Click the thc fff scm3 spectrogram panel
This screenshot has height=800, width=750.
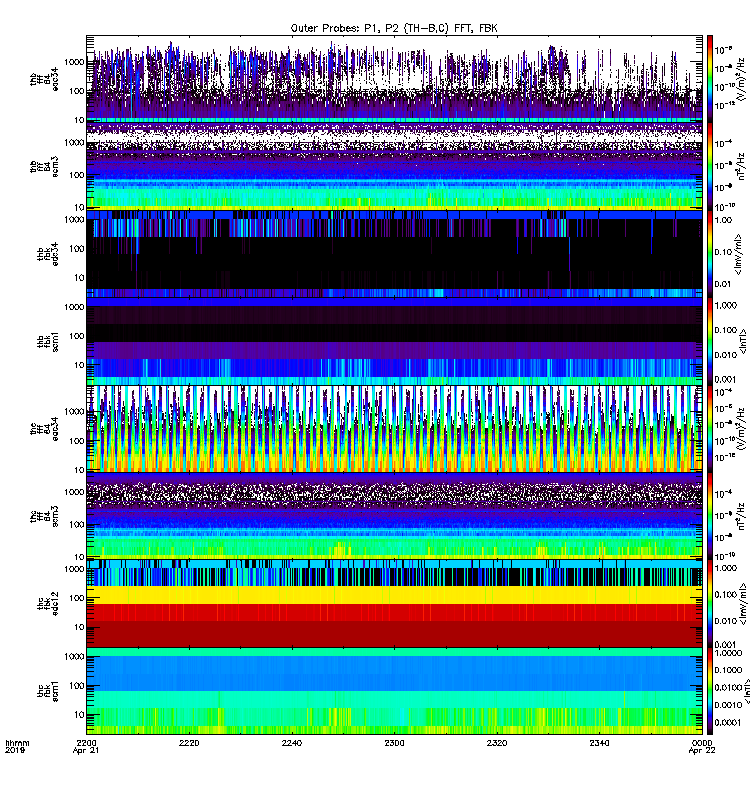pos(394,516)
